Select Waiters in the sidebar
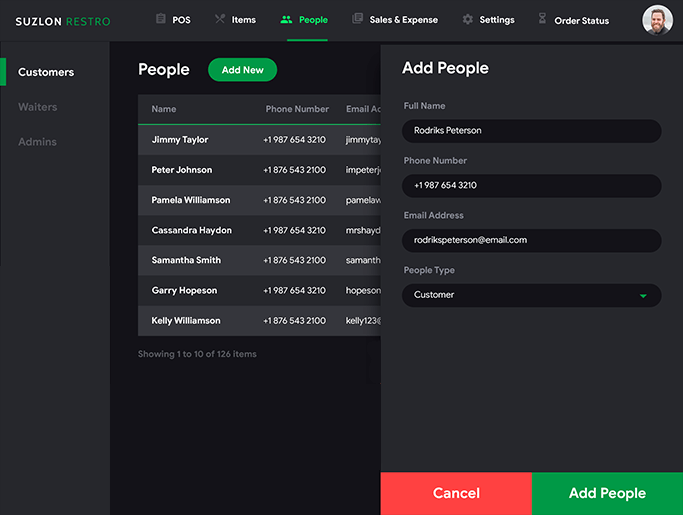The height and width of the screenshot is (515, 683). click(37, 107)
